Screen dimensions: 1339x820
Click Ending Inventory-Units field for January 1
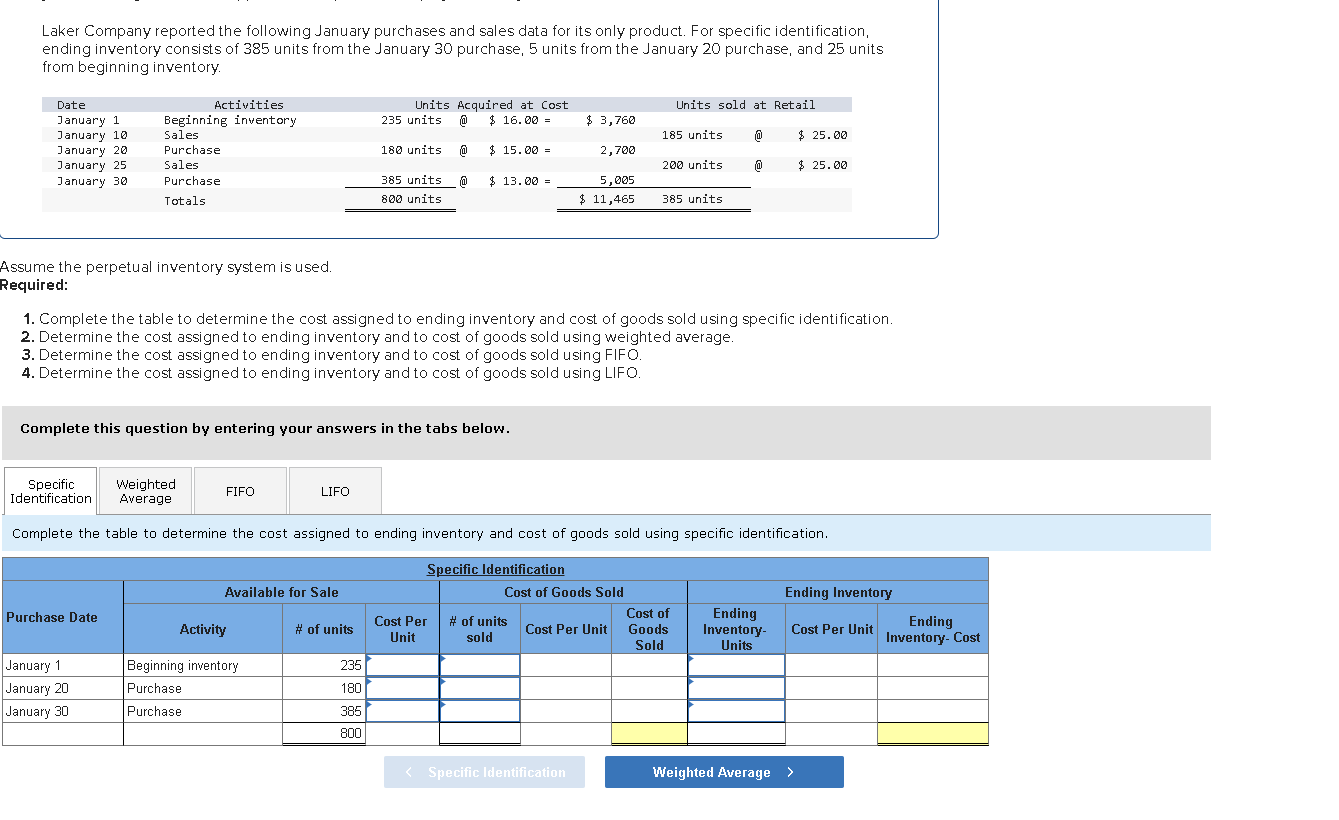(737, 664)
